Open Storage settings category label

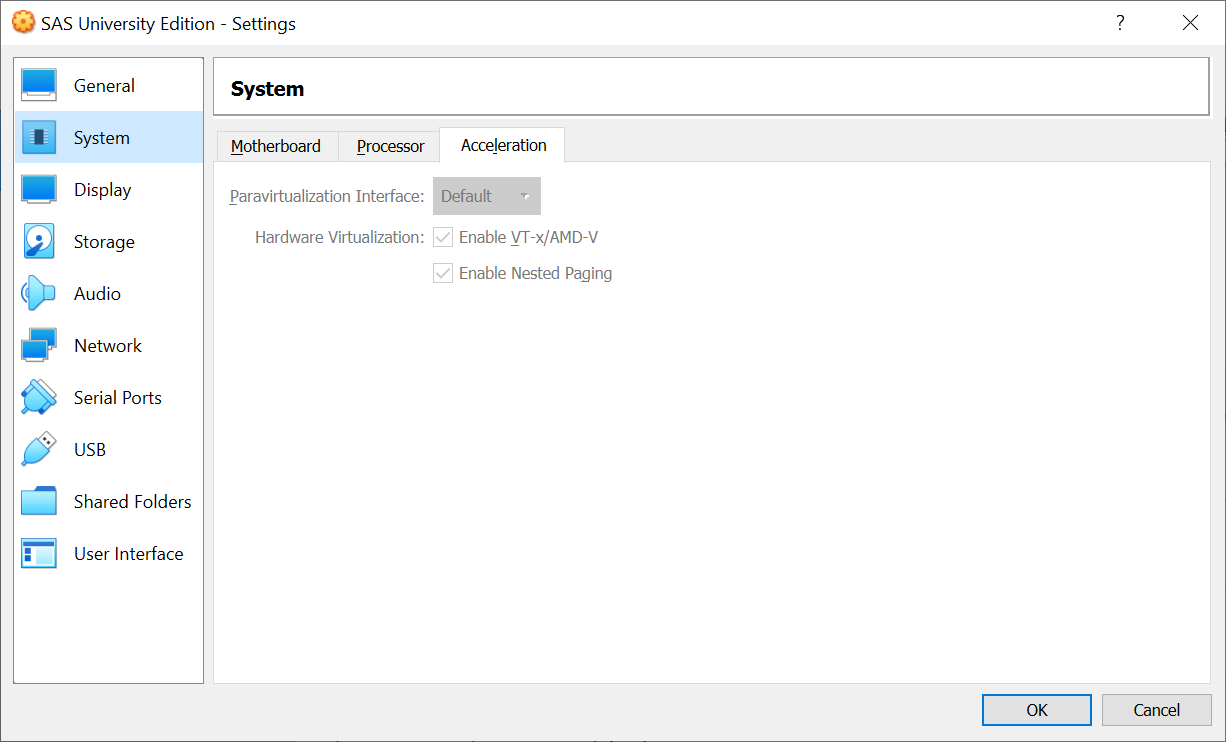104,242
